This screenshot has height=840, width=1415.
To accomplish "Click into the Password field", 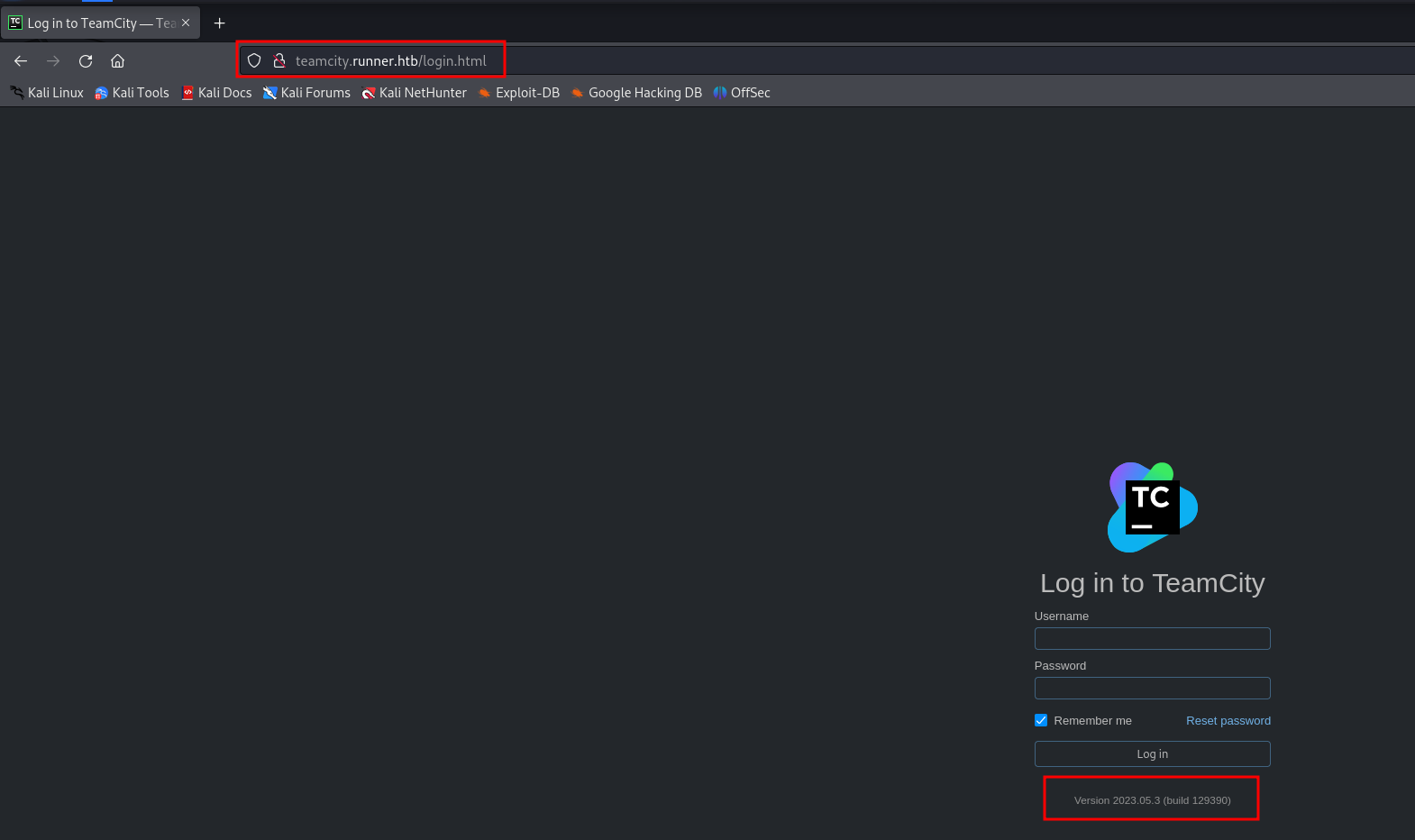I will point(1152,689).
